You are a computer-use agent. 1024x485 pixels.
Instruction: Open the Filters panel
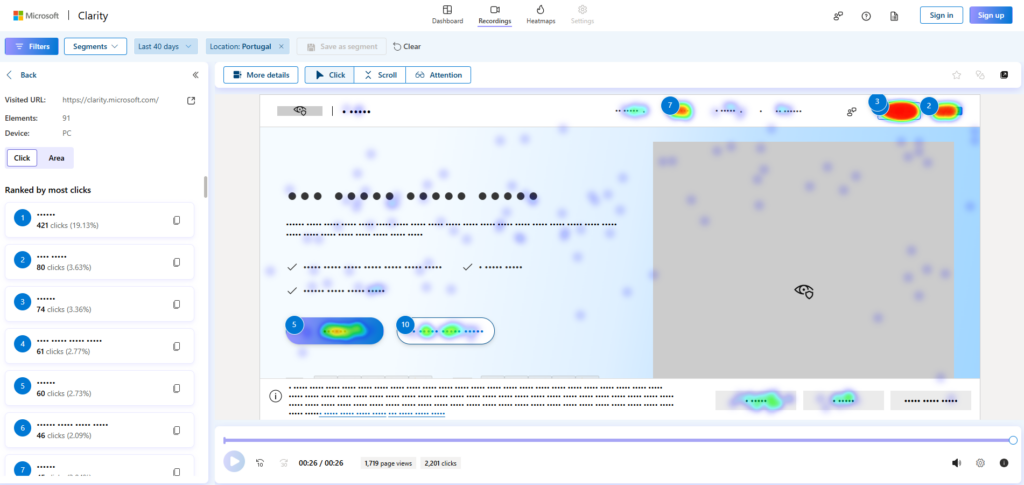tap(31, 46)
